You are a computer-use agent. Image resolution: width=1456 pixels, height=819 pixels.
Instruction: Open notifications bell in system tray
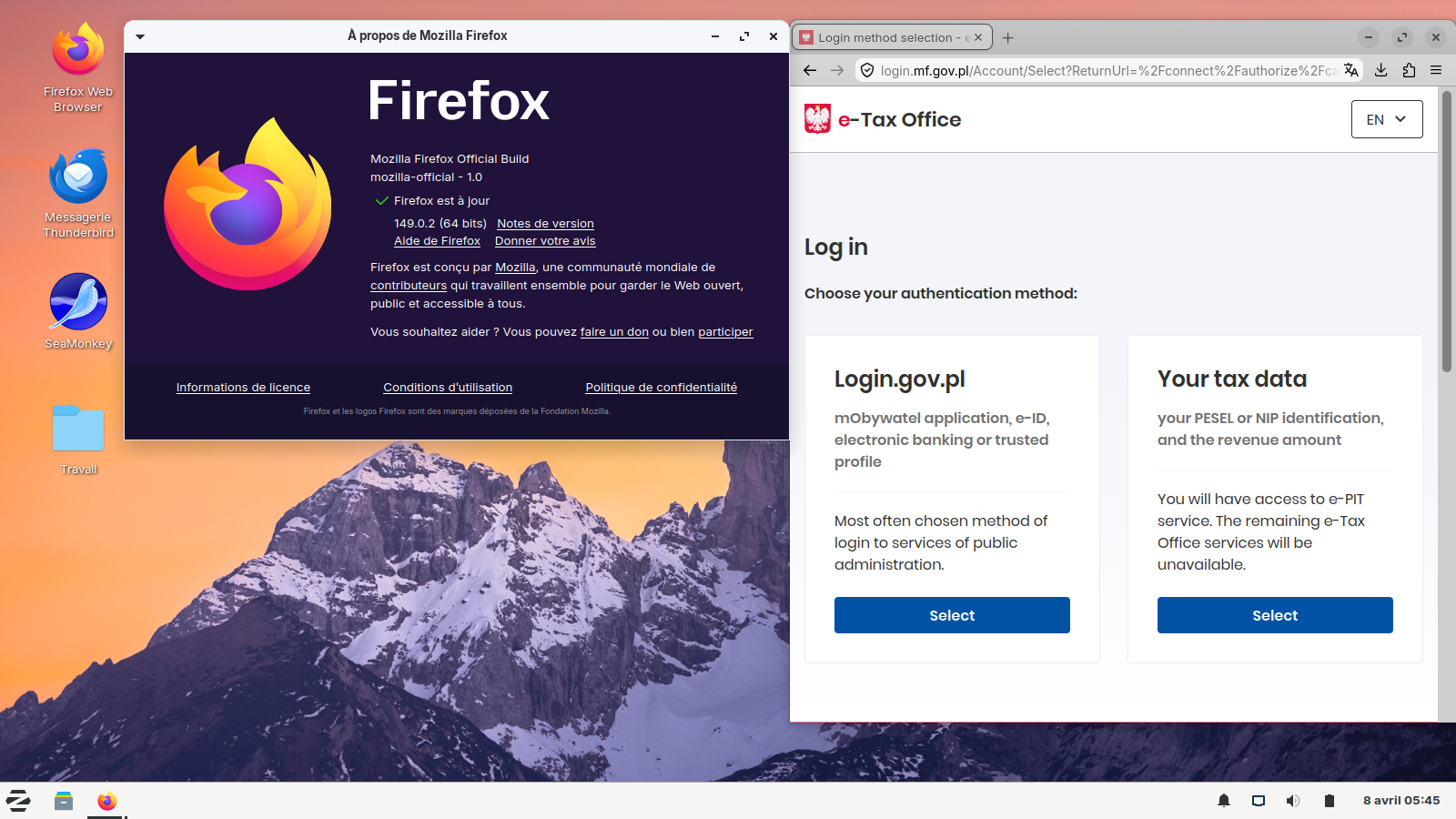click(1224, 801)
